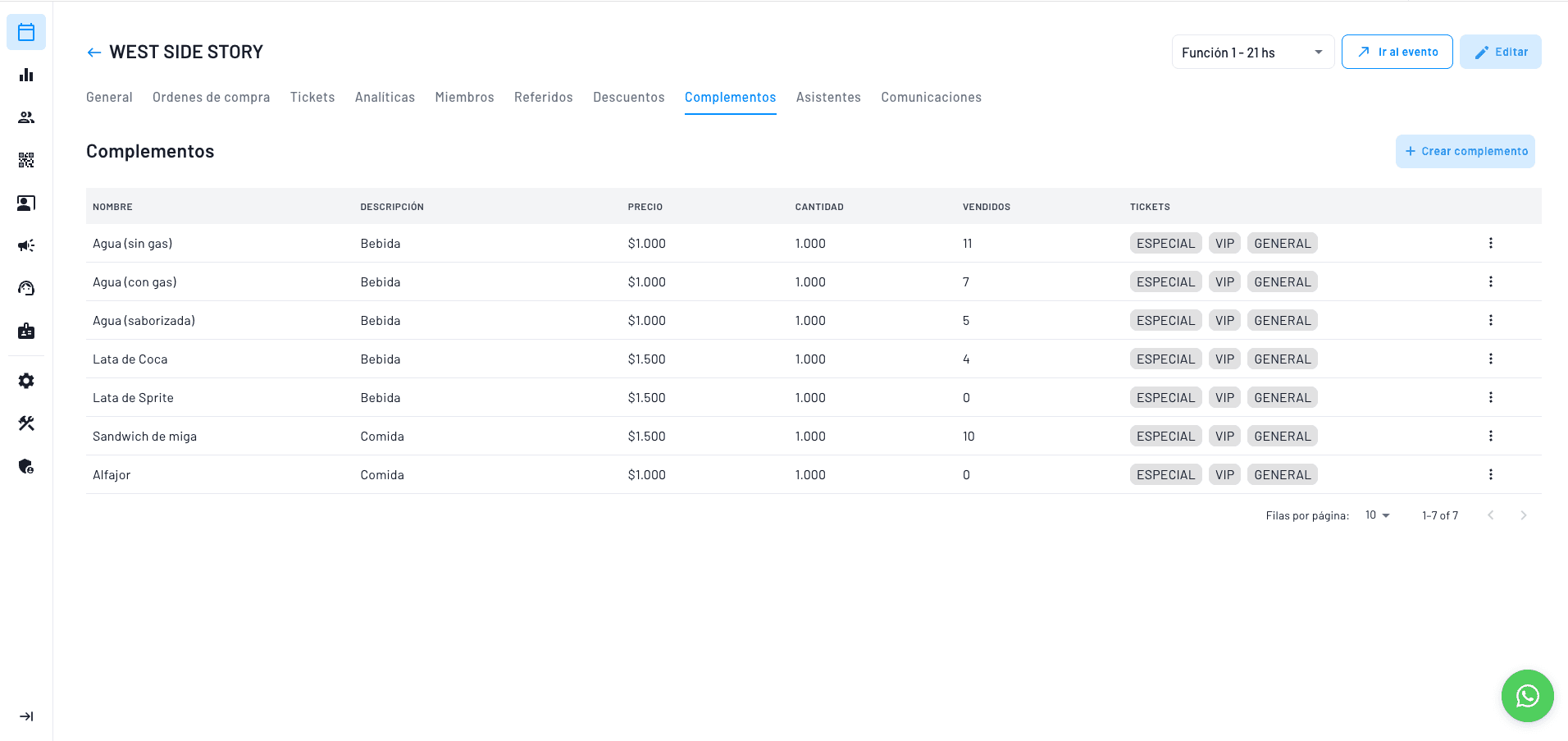Switch to the Descuentos tab

tap(628, 97)
